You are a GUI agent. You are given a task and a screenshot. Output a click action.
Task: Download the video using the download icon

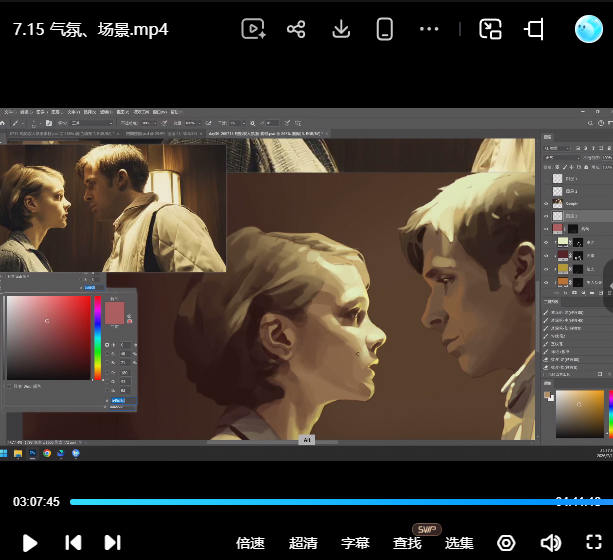click(x=341, y=29)
